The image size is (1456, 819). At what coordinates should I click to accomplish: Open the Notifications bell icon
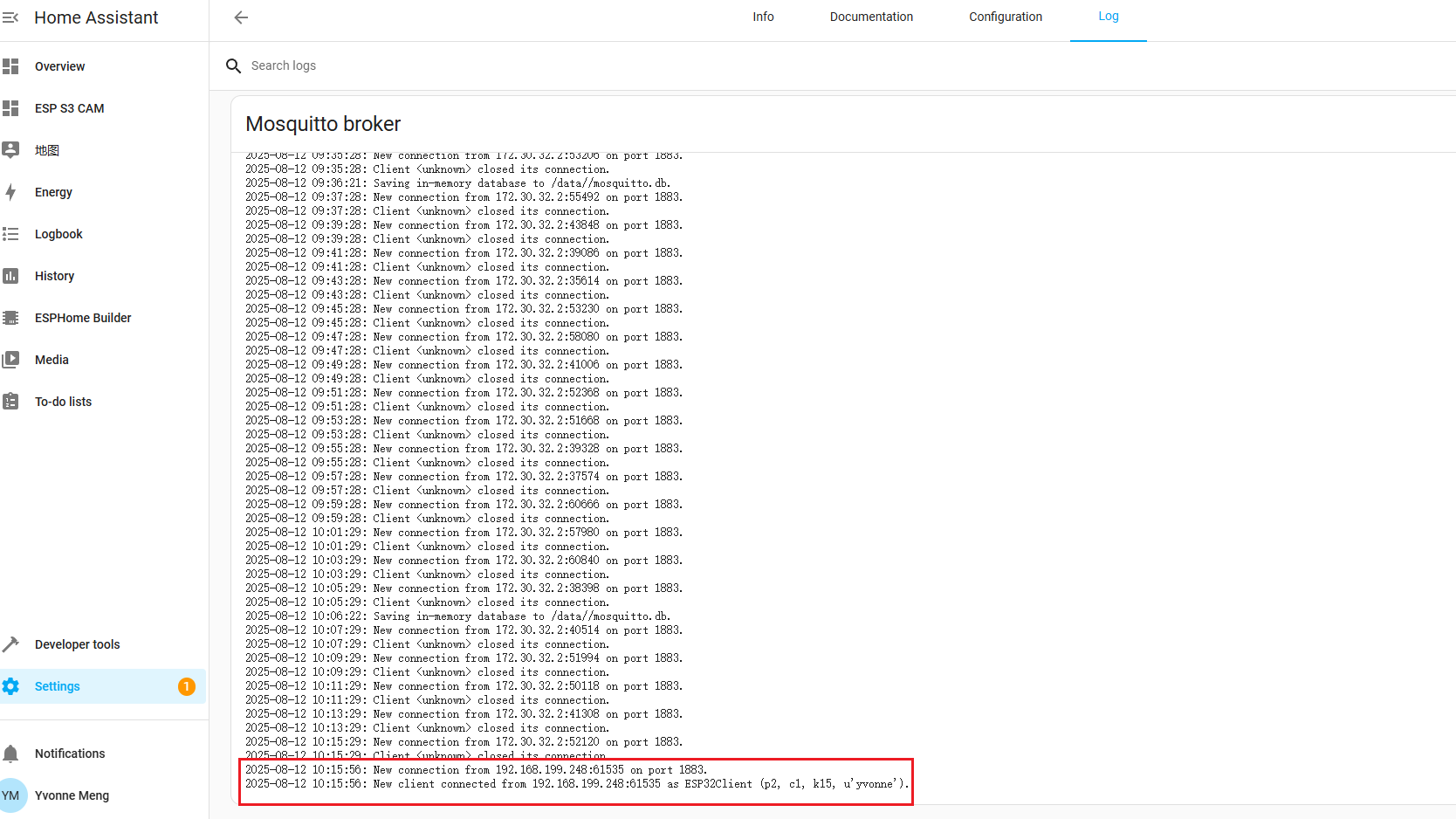point(10,754)
